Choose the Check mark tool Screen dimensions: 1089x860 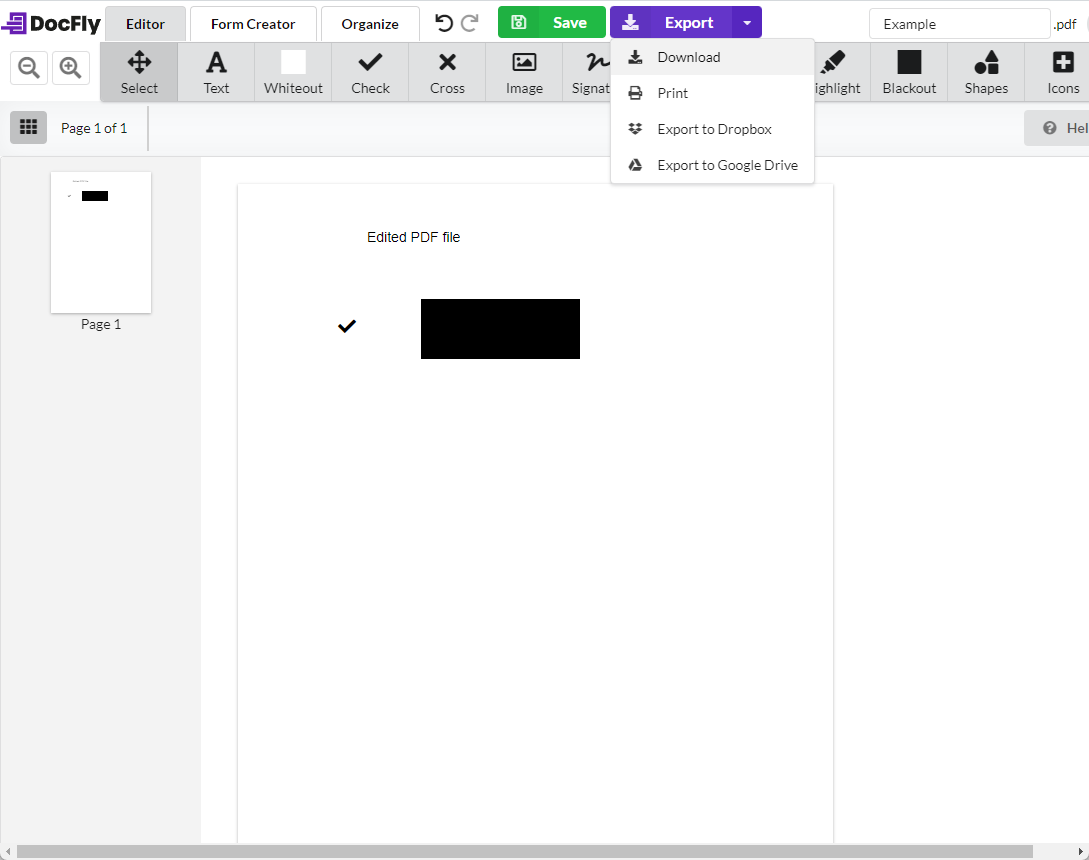[x=370, y=71]
